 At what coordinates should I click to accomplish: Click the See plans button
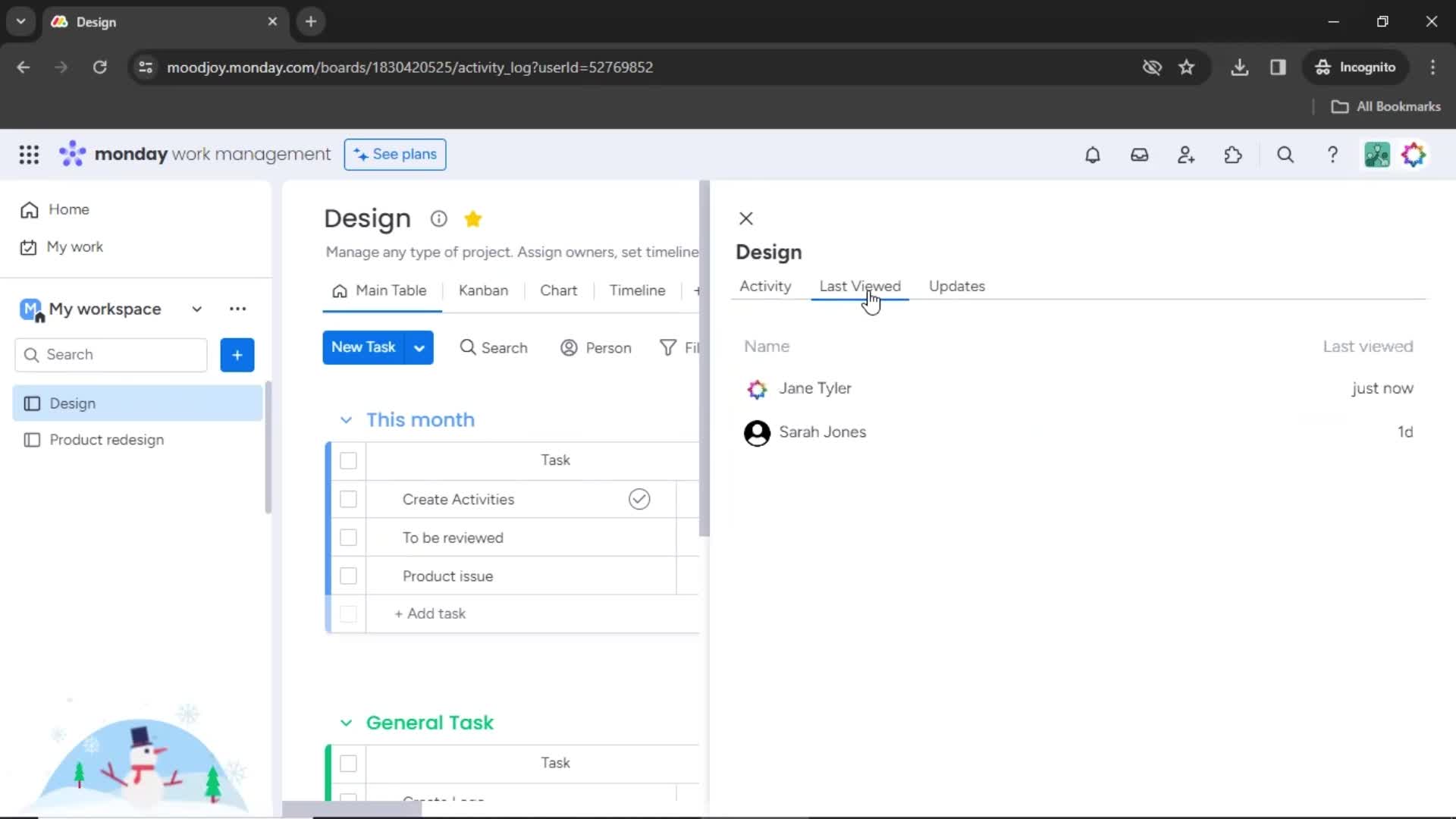click(394, 154)
